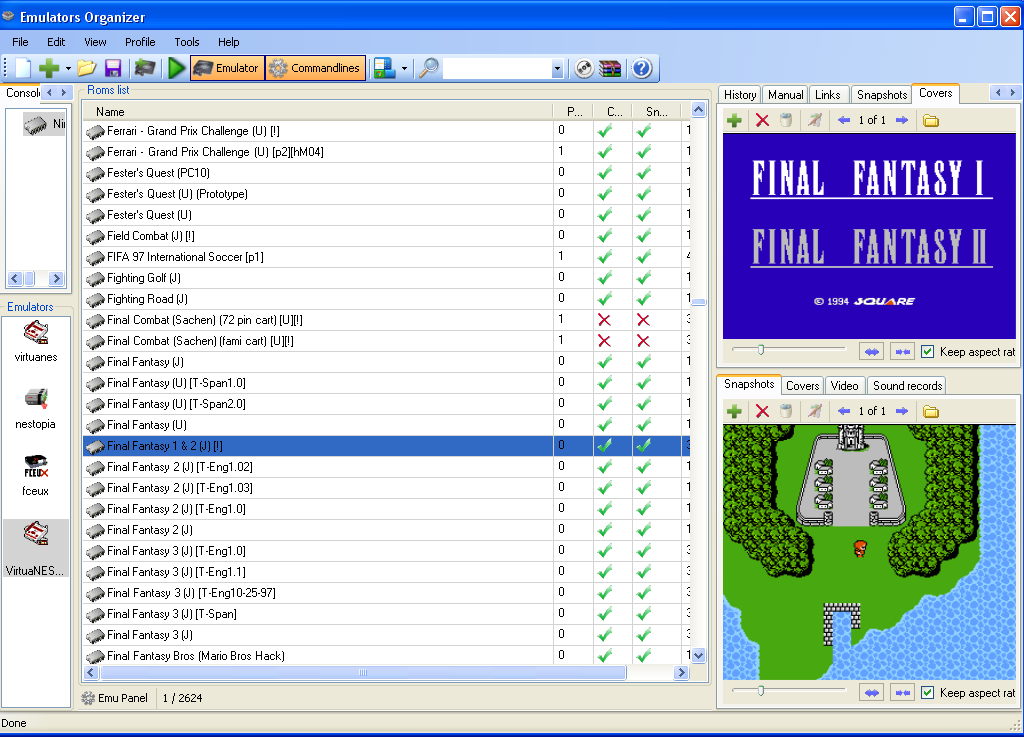Add a snapshot with green plus in Snapshots panel
The image size is (1024, 737).
(734, 411)
